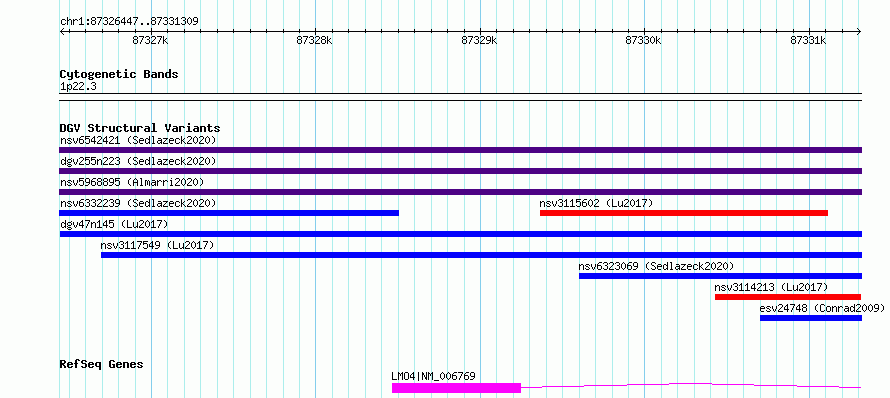Screen dimensions: 890x398
Task: Click the chr1:87326447..87331309 coordinate label
Action: (x=129, y=22)
